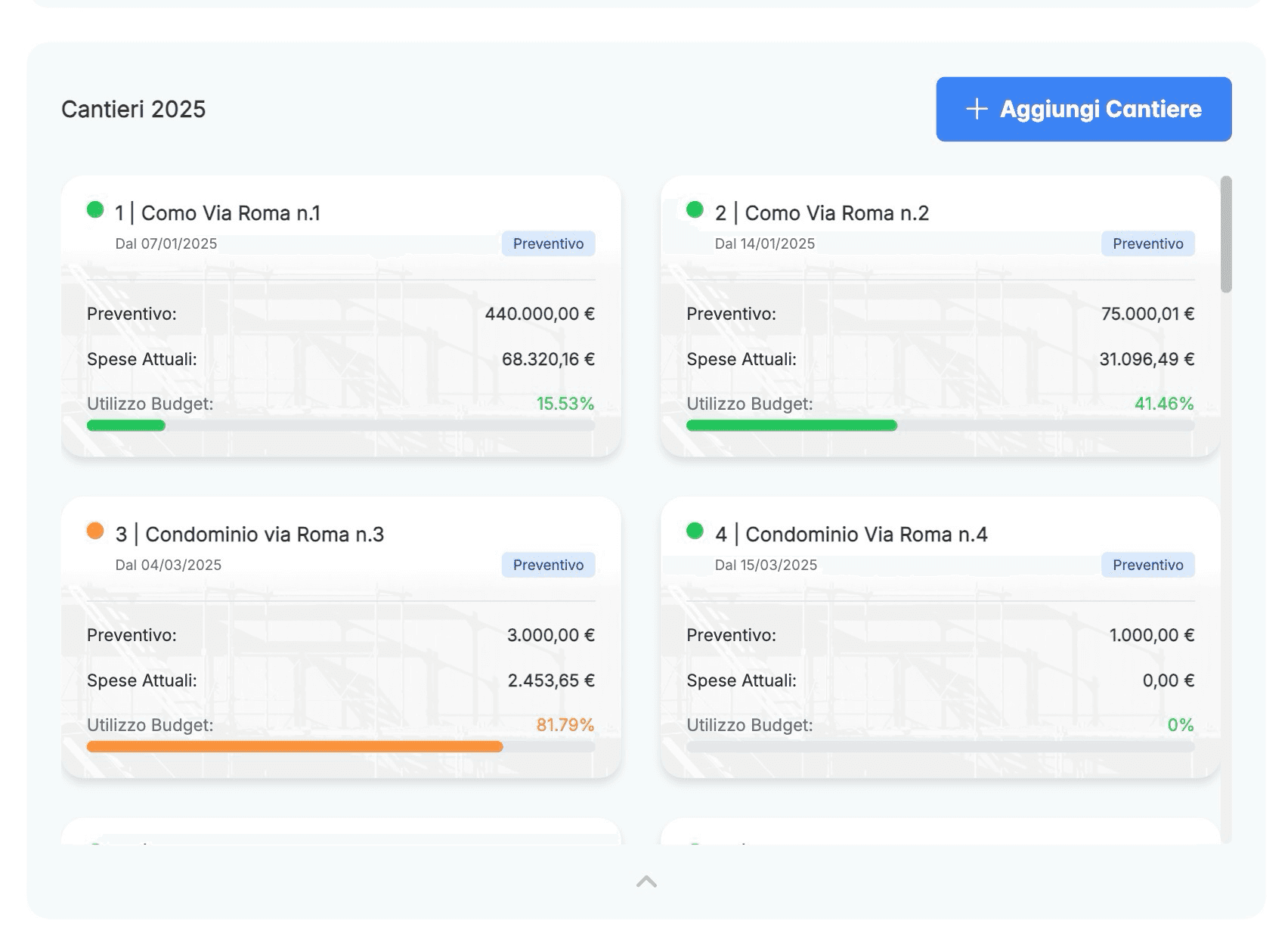Click green status dot of Como Via Roma n.1
Screen dimensions: 1288x939
pos(95,209)
